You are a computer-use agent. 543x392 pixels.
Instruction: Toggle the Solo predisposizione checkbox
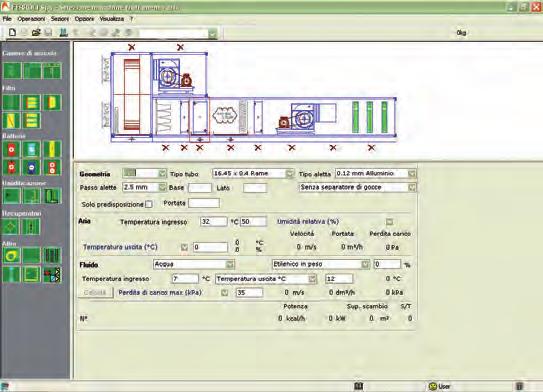tap(149, 204)
